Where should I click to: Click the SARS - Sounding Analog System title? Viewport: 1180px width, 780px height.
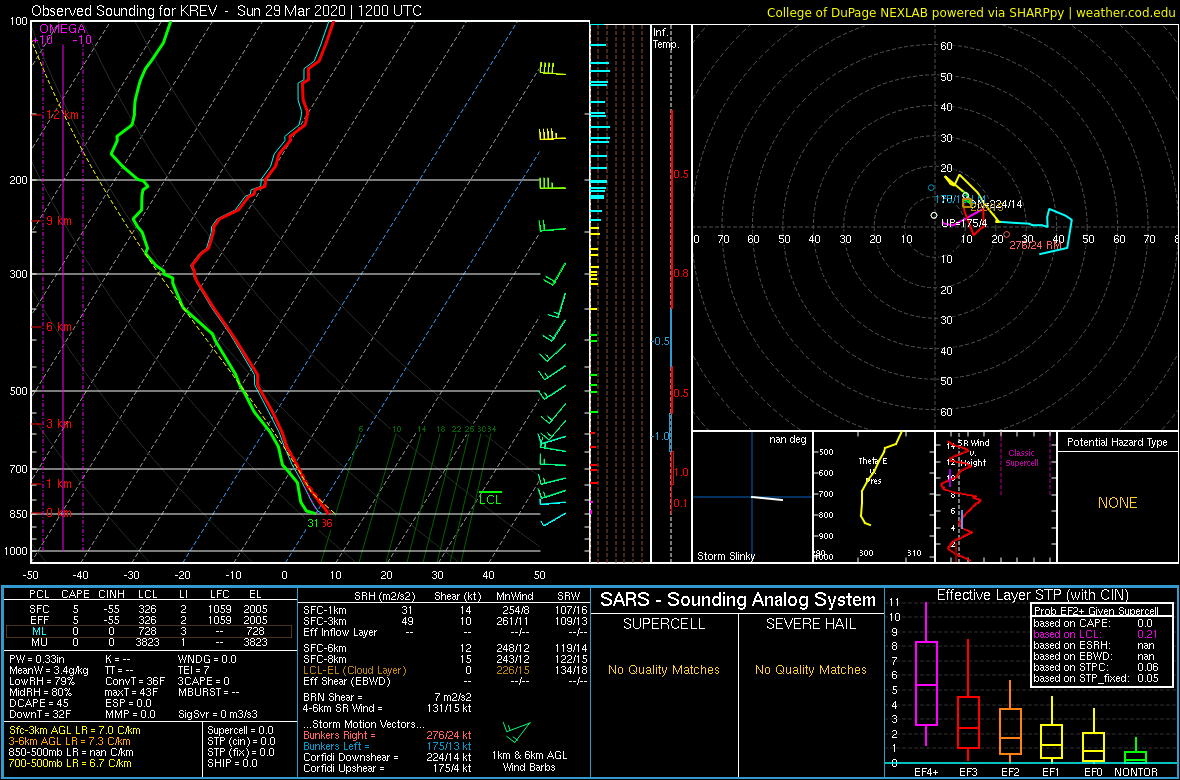tap(738, 600)
